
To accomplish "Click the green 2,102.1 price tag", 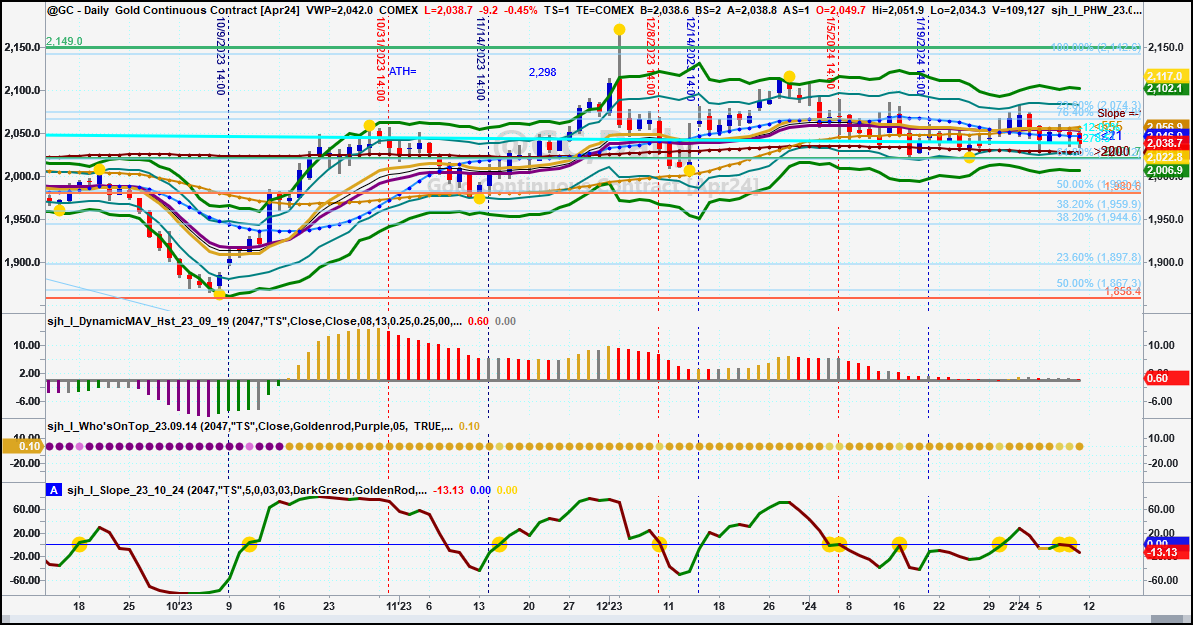I will (x=1167, y=88).
